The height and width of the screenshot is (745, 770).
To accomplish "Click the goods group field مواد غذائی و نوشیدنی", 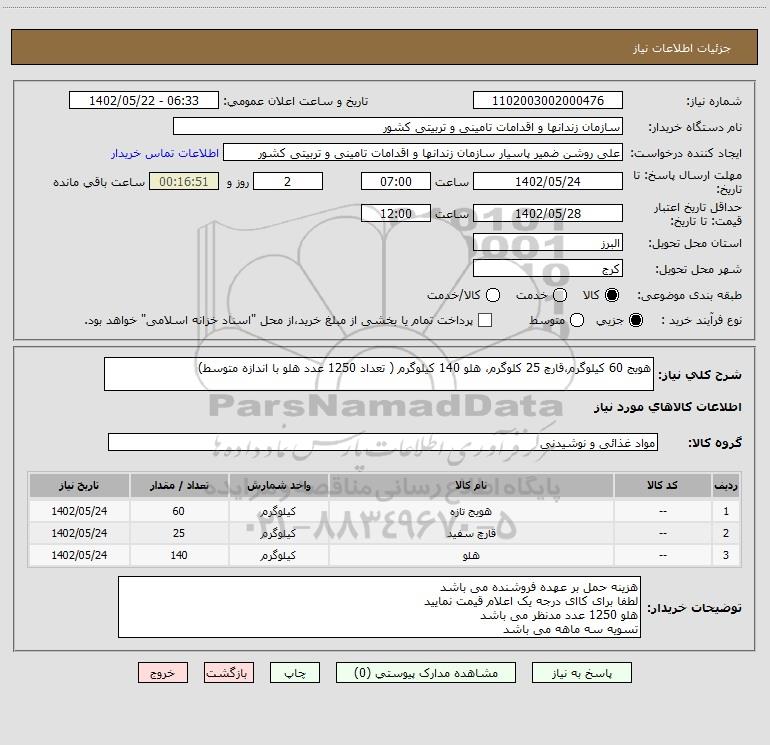I will click(383, 442).
